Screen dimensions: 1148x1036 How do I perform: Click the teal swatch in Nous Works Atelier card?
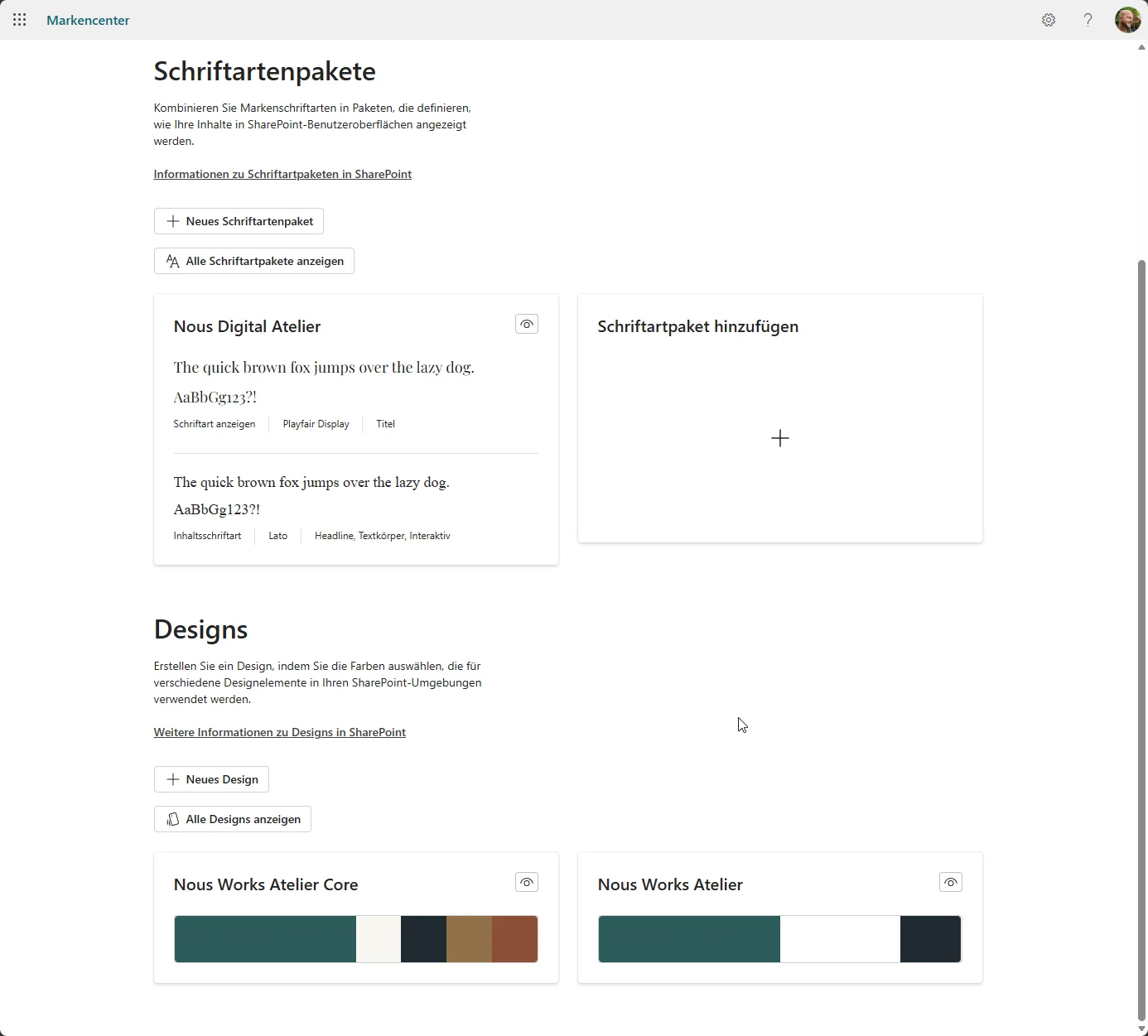tap(689, 939)
